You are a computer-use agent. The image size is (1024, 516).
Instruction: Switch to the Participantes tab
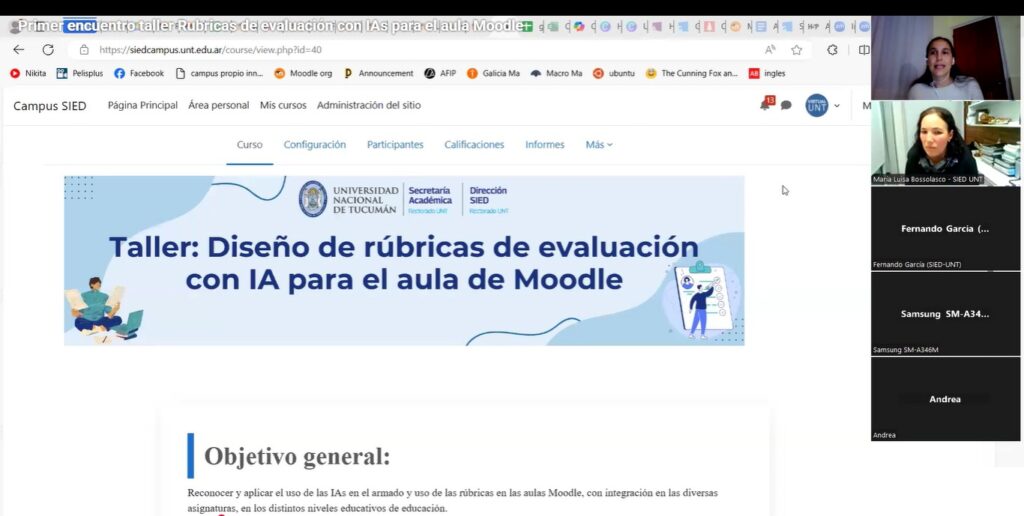tap(395, 145)
